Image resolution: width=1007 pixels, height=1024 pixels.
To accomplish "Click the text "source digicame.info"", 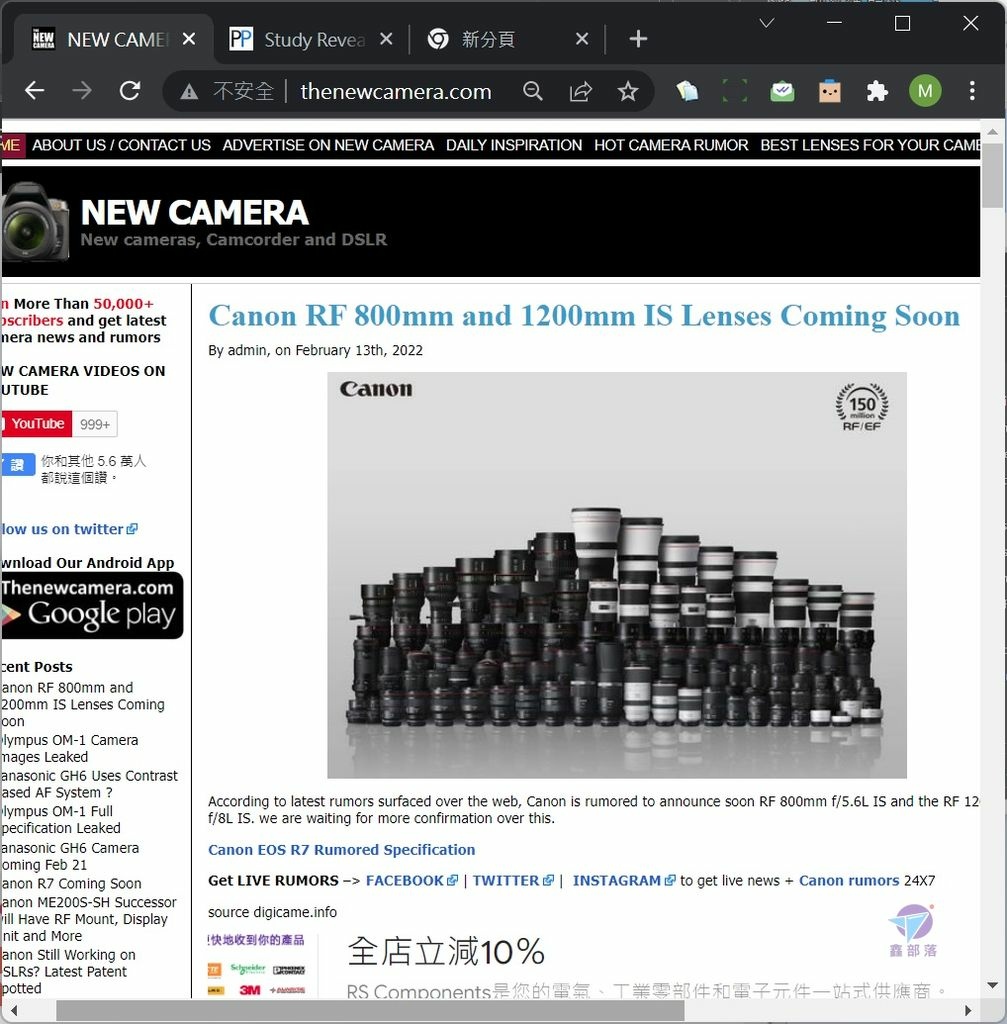I will [272, 912].
